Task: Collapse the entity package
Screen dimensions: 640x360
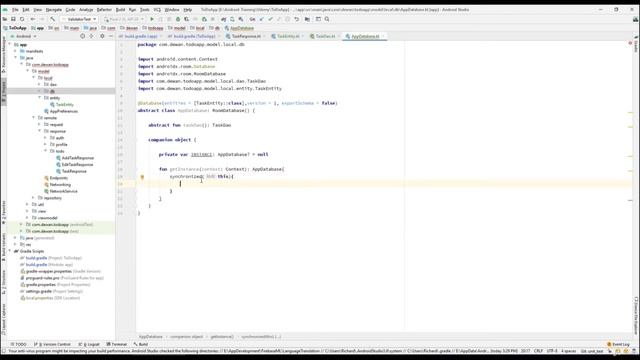Action: [40, 98]
